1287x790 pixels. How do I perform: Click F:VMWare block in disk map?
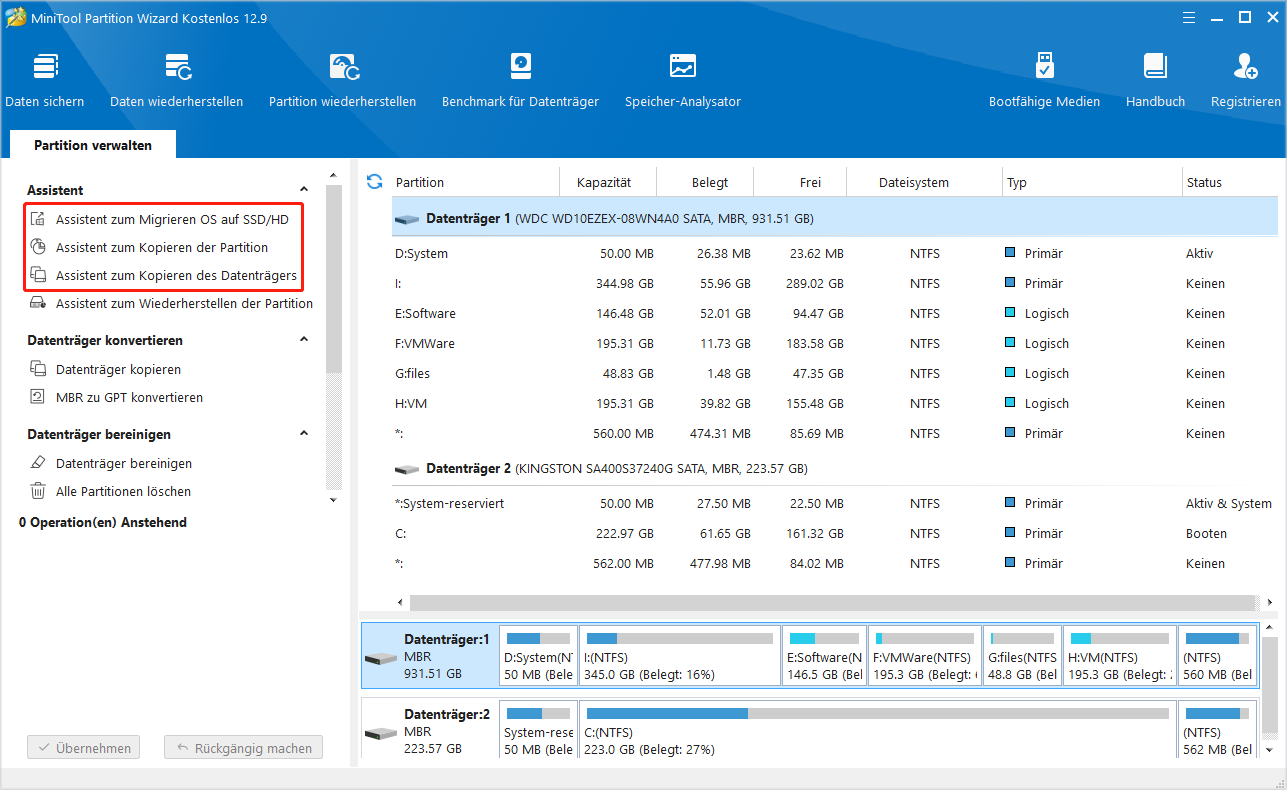pos(924,656)
